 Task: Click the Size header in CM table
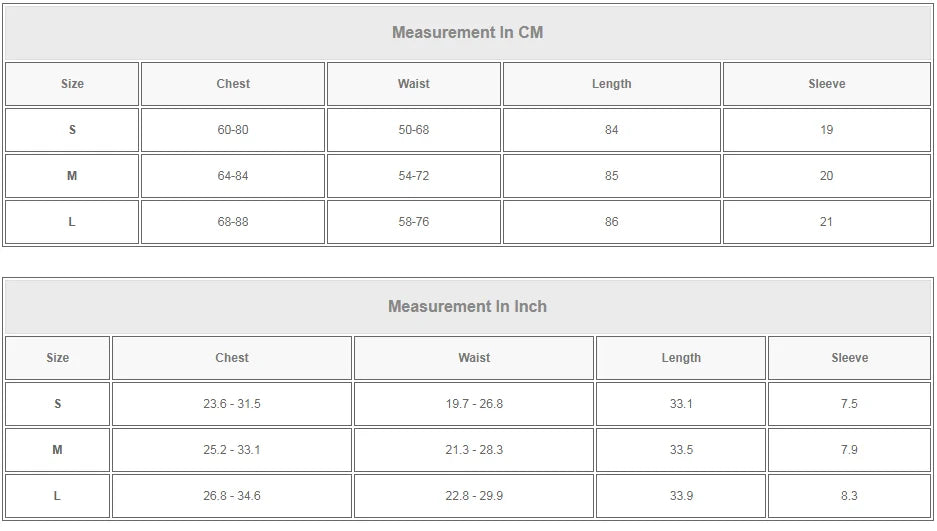coord(72,84)
